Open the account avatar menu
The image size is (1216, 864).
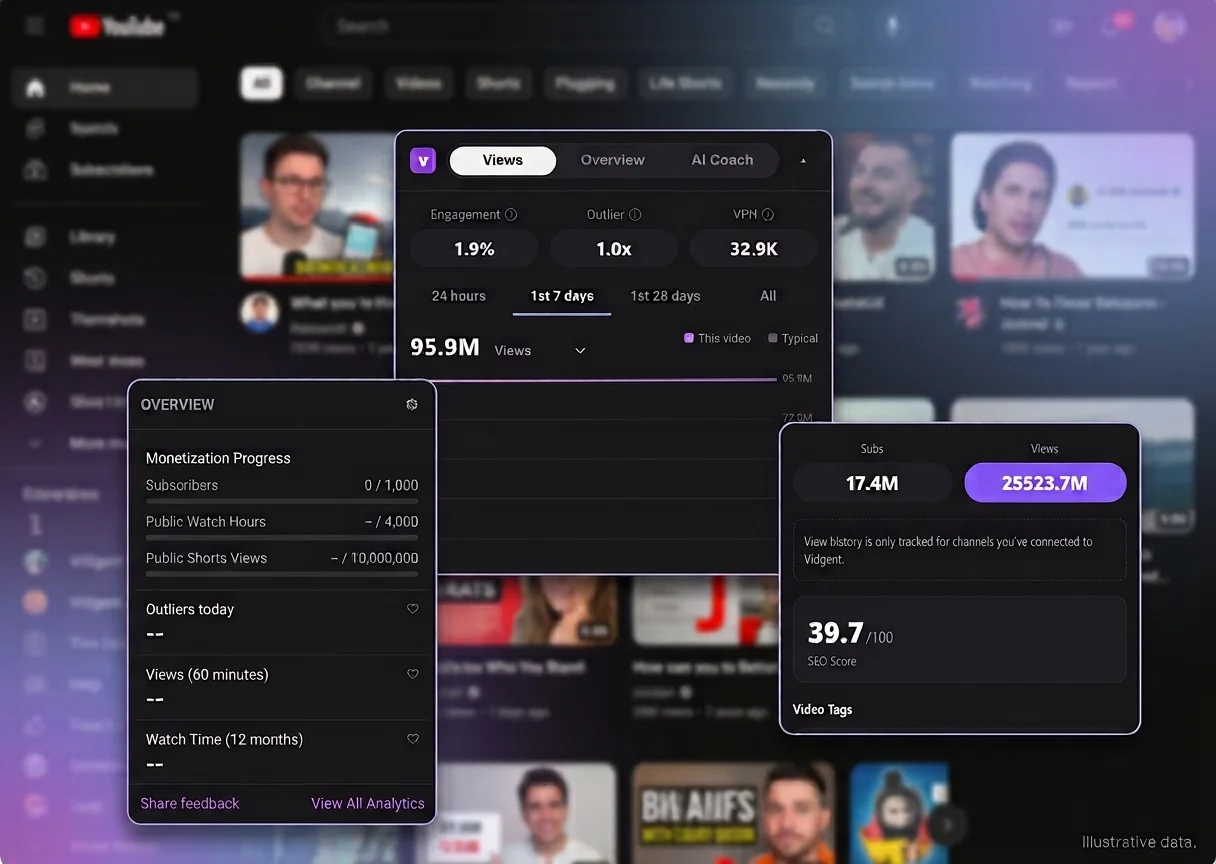pos(1169,27)
